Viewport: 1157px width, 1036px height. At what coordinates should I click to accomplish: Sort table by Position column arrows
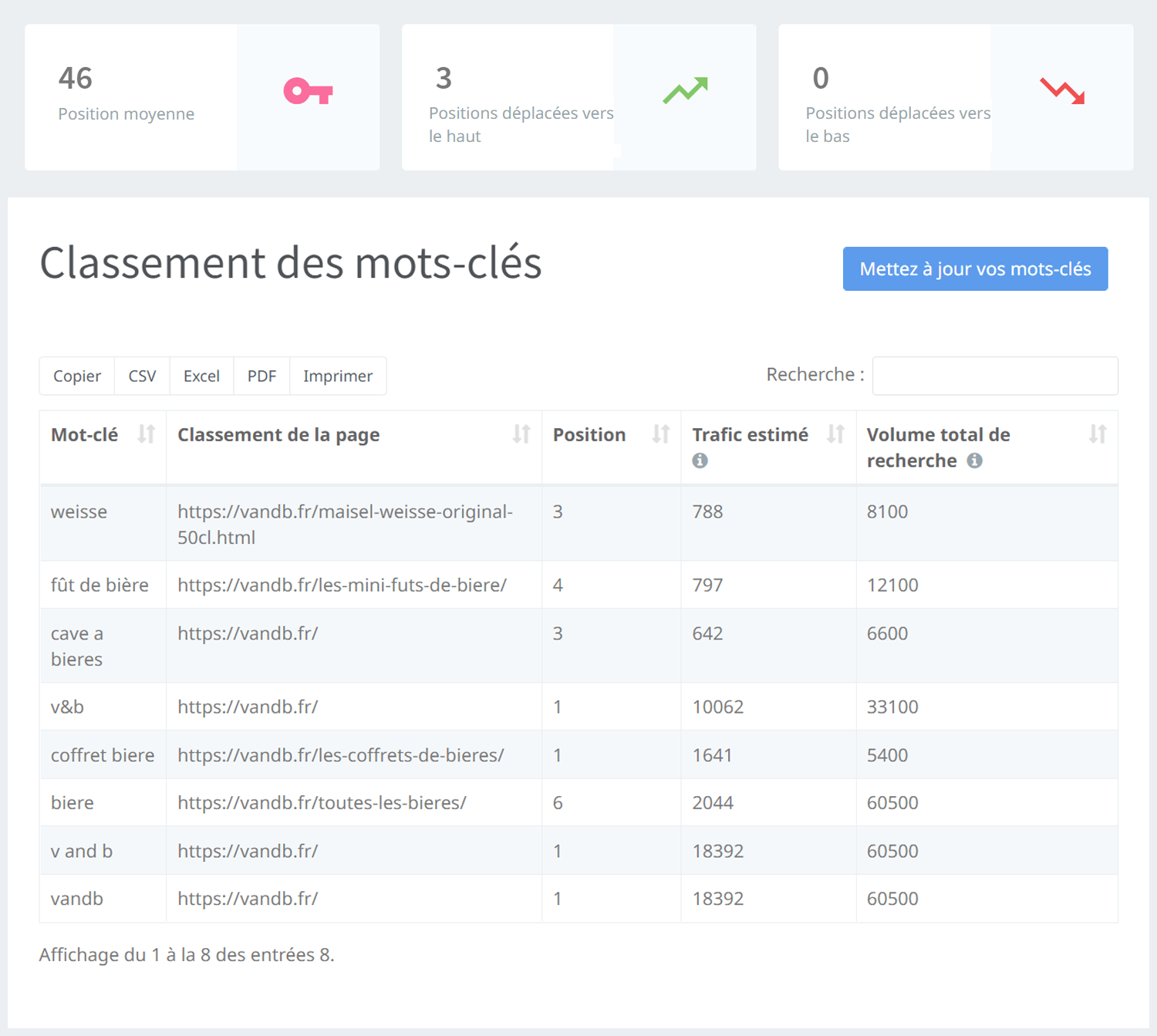661,434
